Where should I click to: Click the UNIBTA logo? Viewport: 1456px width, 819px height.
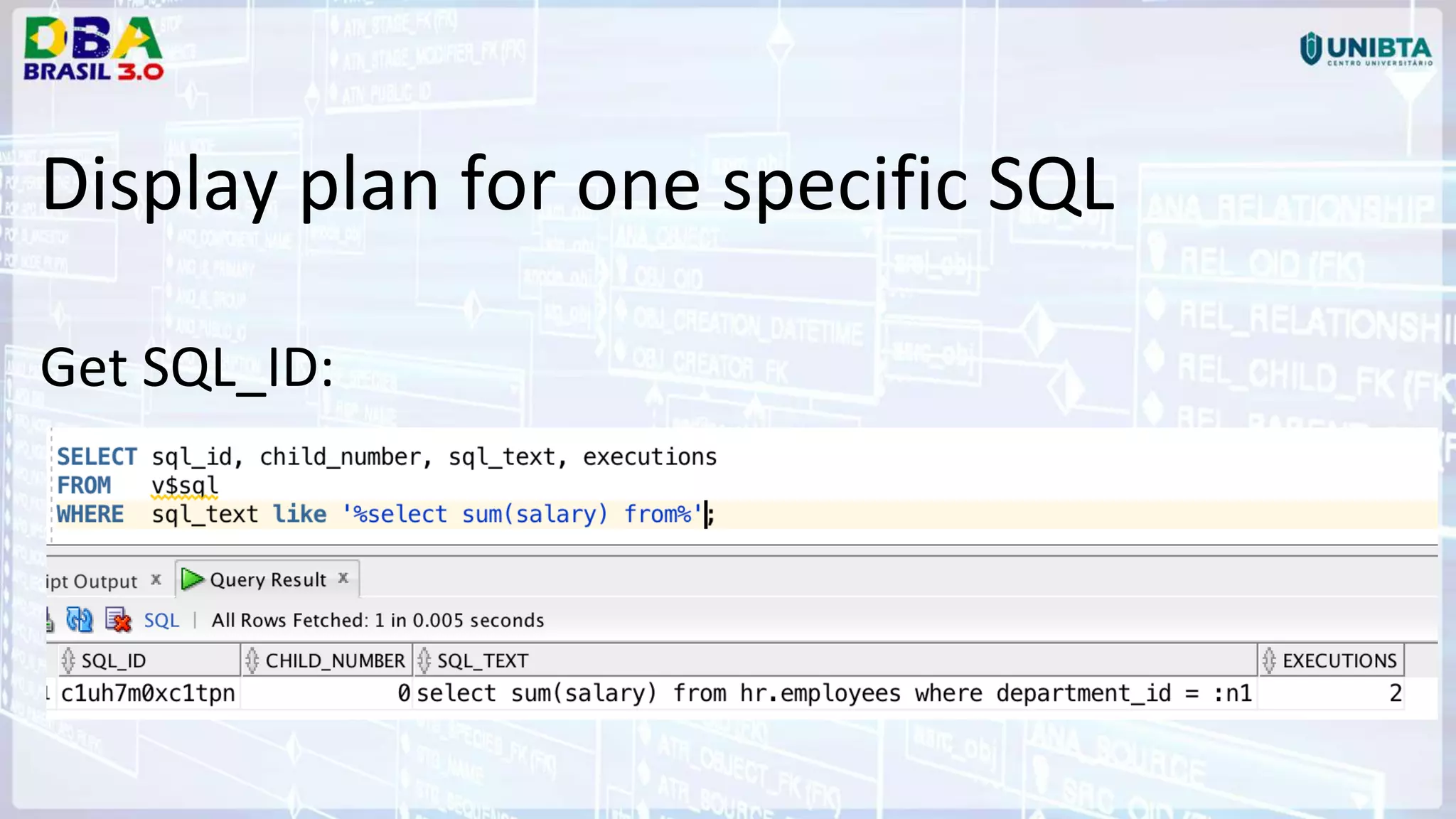(x=1366, y=50)
